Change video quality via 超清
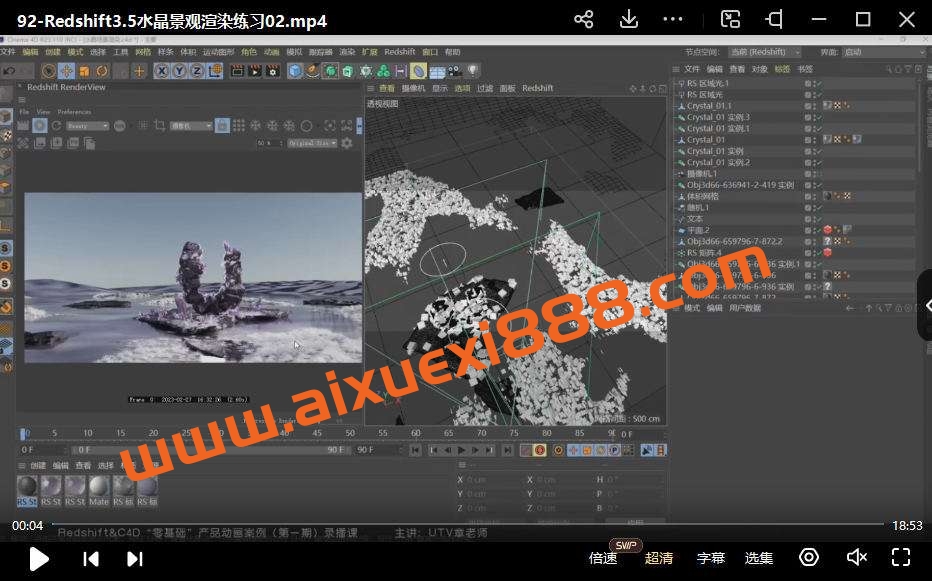932x581 pixels. coord(659,558)
